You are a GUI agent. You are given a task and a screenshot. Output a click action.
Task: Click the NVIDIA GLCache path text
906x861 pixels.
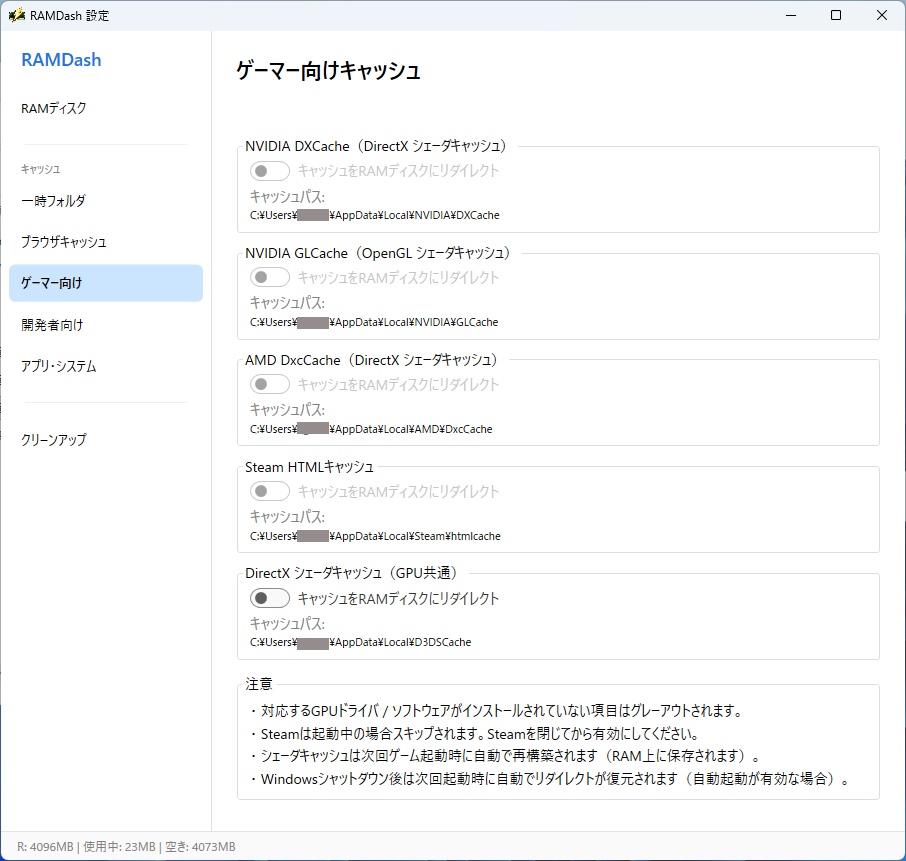tap(374, 322)
